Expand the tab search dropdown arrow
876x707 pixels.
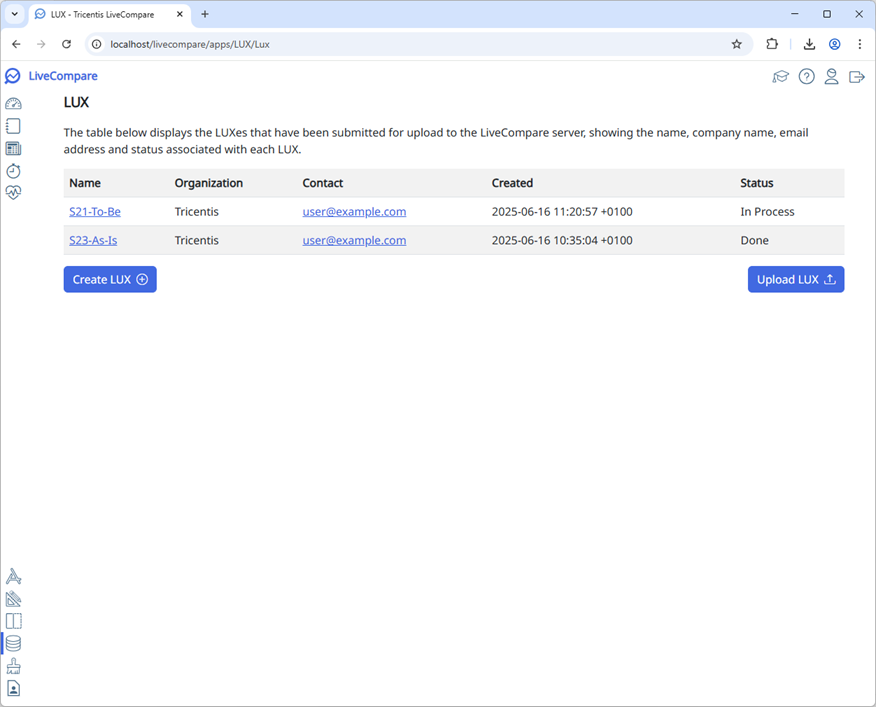click(x=14, y=14)
